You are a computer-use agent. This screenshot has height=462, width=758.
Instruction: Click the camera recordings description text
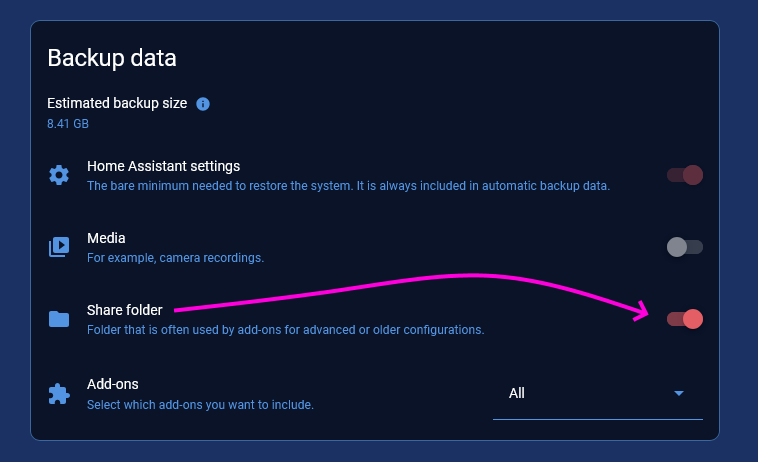pos(175,257)
